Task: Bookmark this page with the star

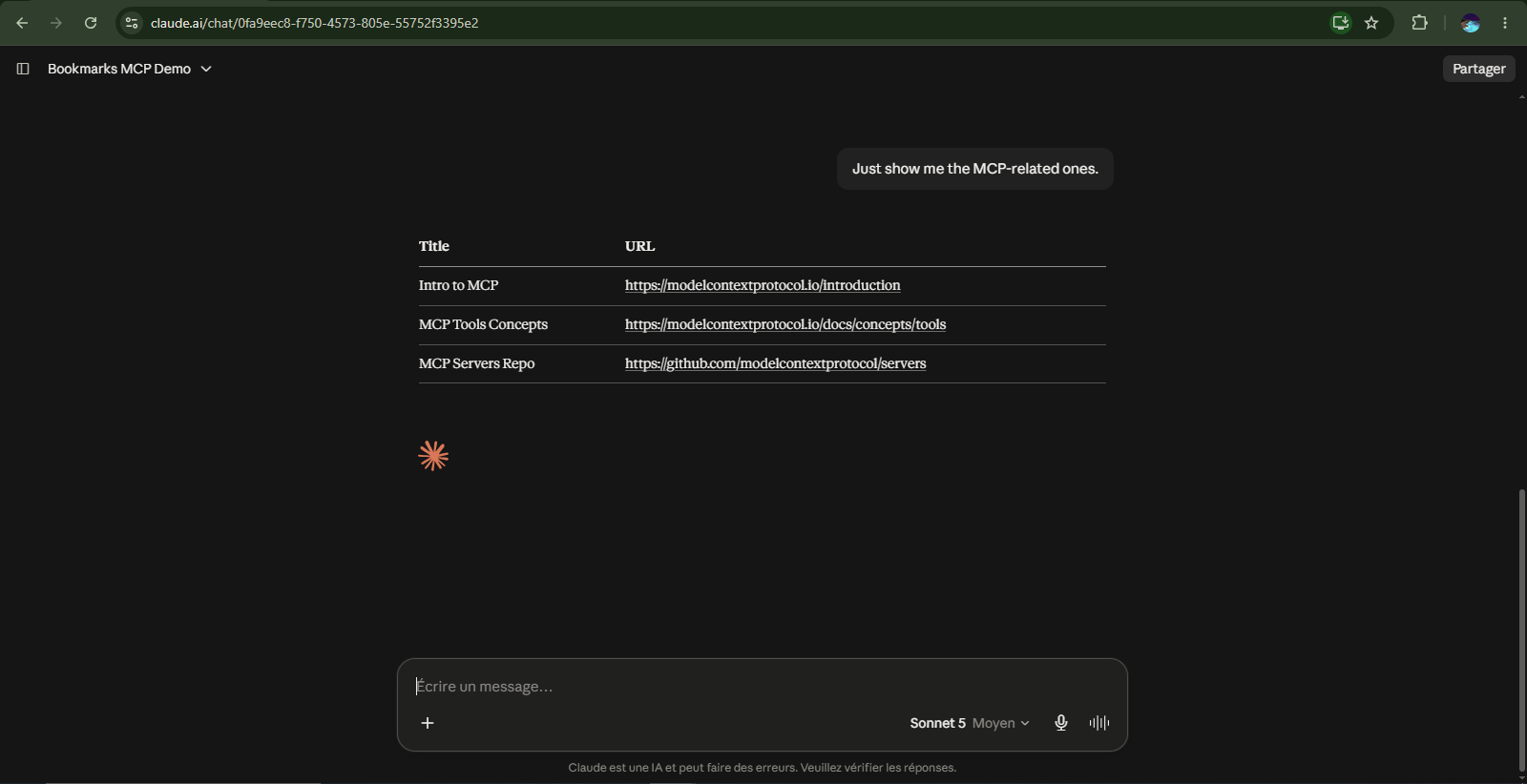Action: tap(1371, 23)
